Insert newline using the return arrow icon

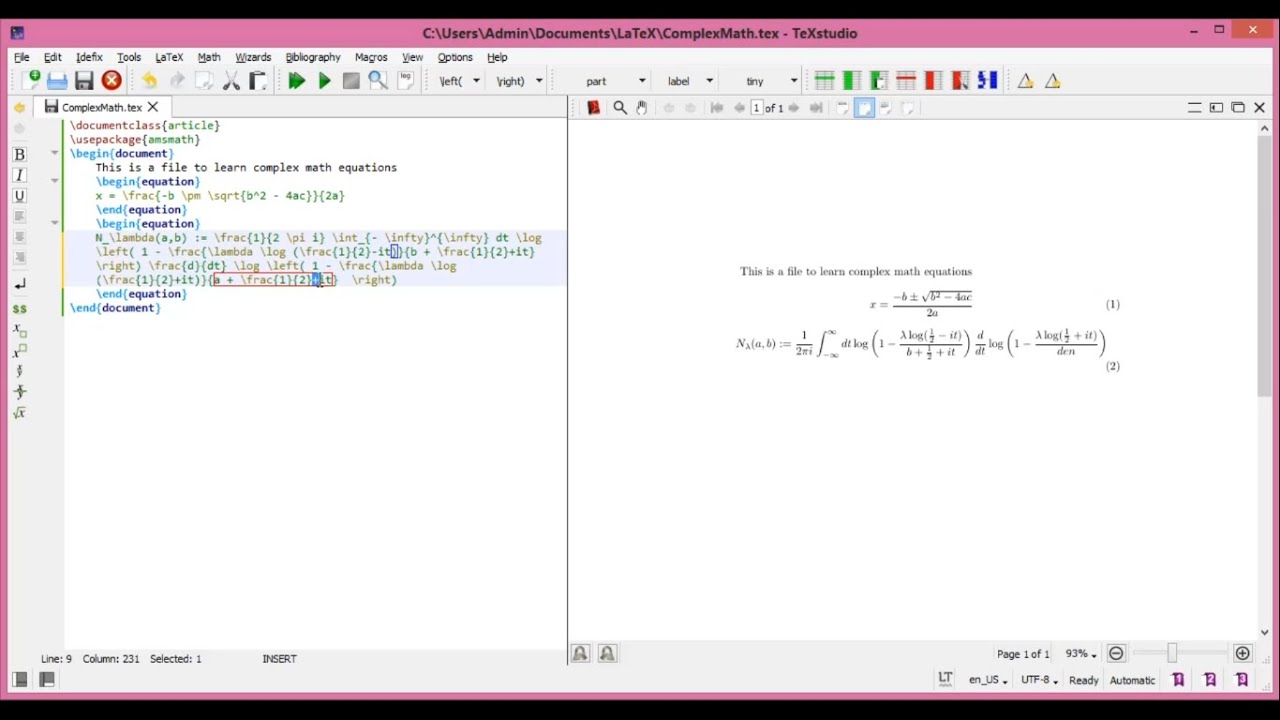coord(19,285)
